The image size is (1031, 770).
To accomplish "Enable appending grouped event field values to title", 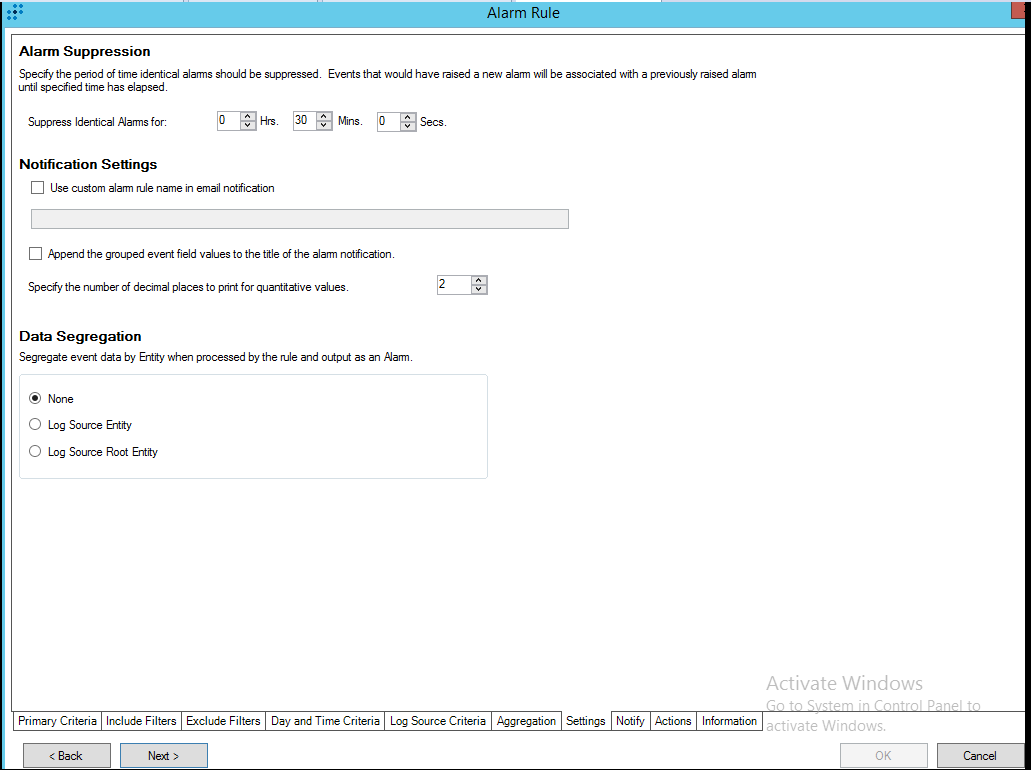I will coord(35,253).
